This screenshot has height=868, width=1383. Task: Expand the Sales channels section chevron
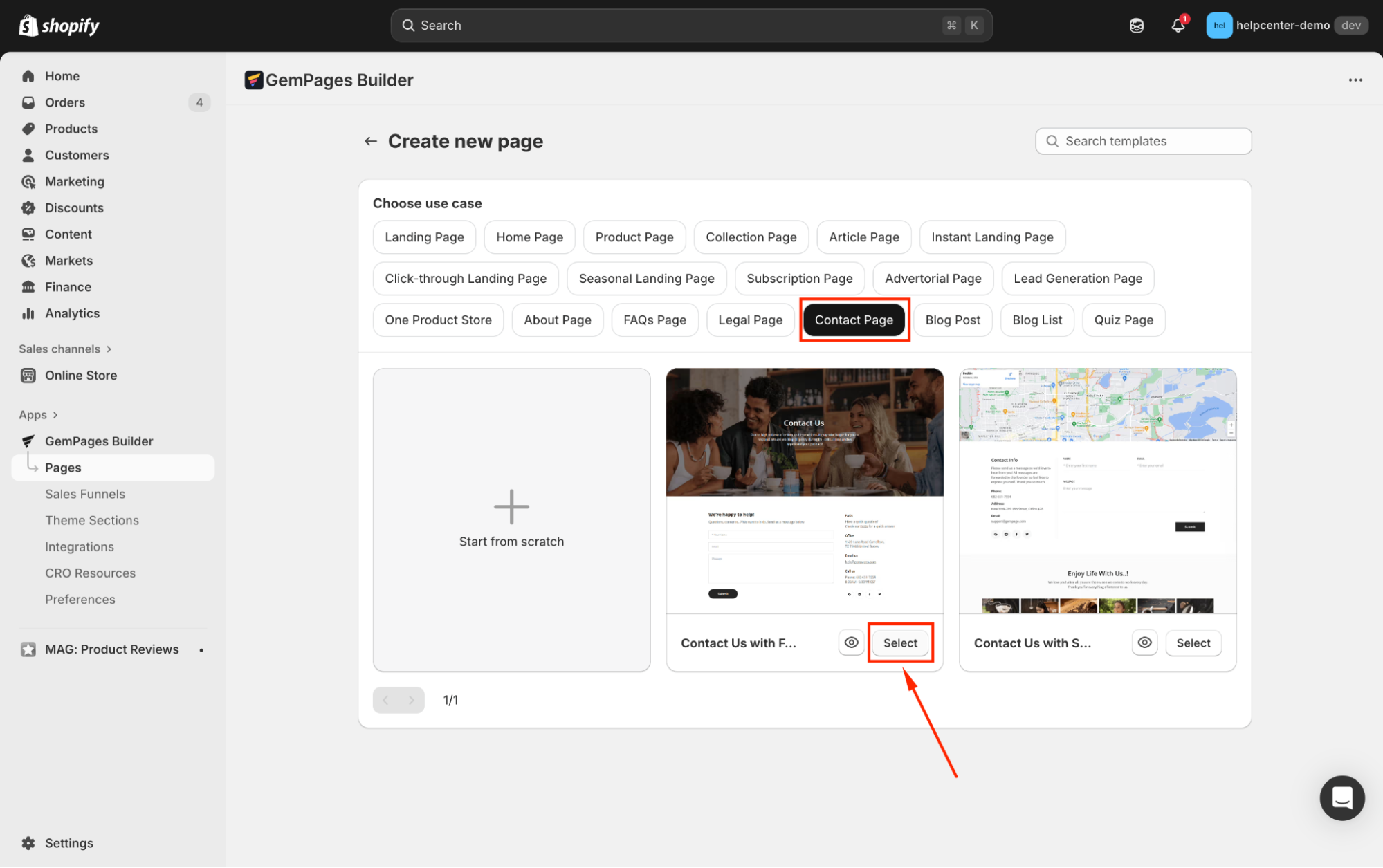click(109, 349)
